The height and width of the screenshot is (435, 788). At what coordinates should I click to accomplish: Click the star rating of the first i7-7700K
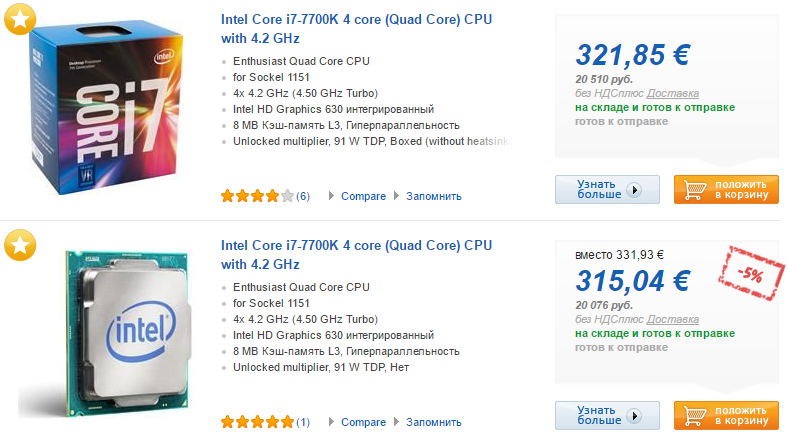click(x=257, y=196)
